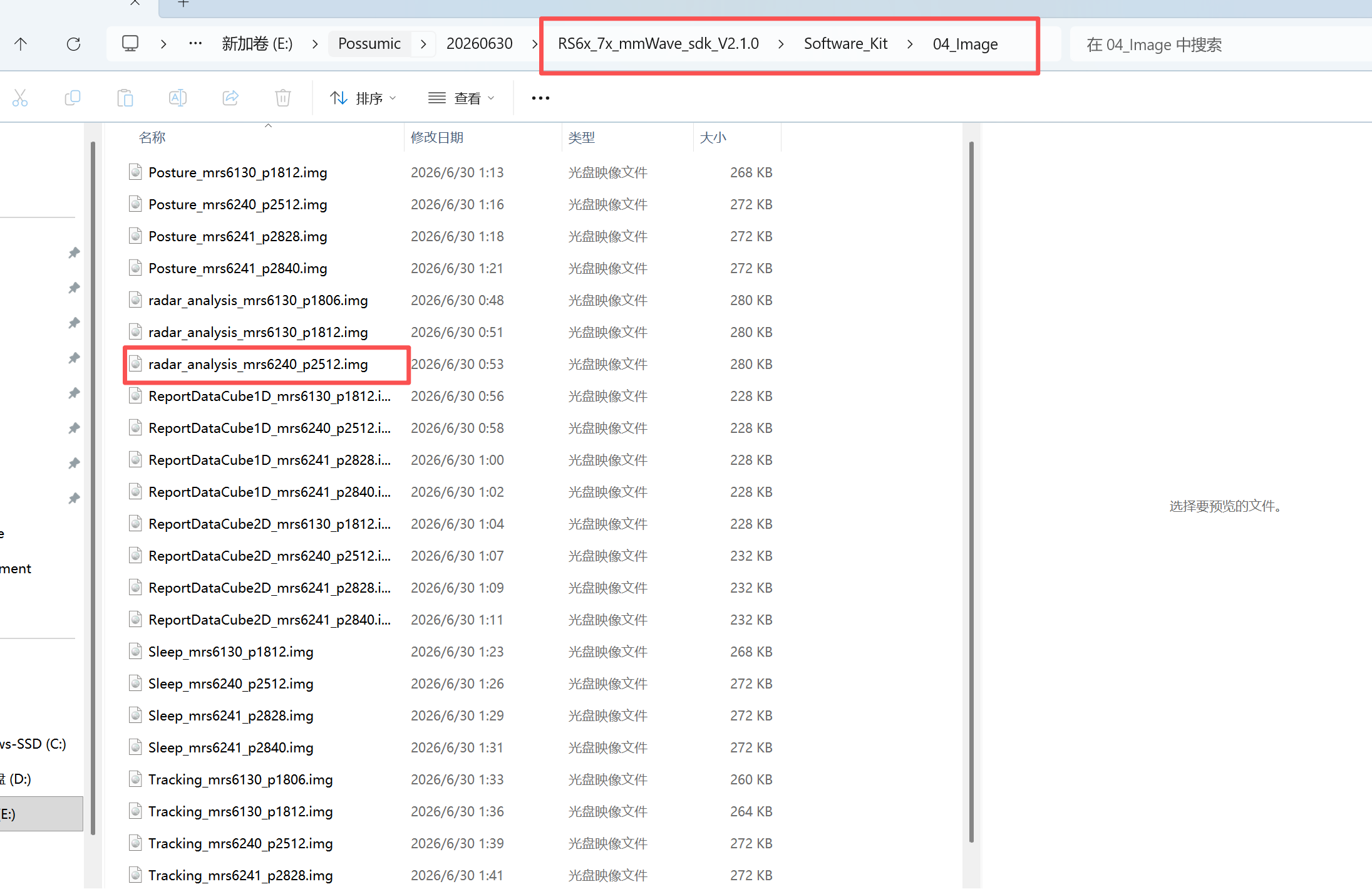The height and width of the screenshot is (889, 1372).
Task: Navigate to 20260630 breadcrumb folder
Action: point(480,44)
